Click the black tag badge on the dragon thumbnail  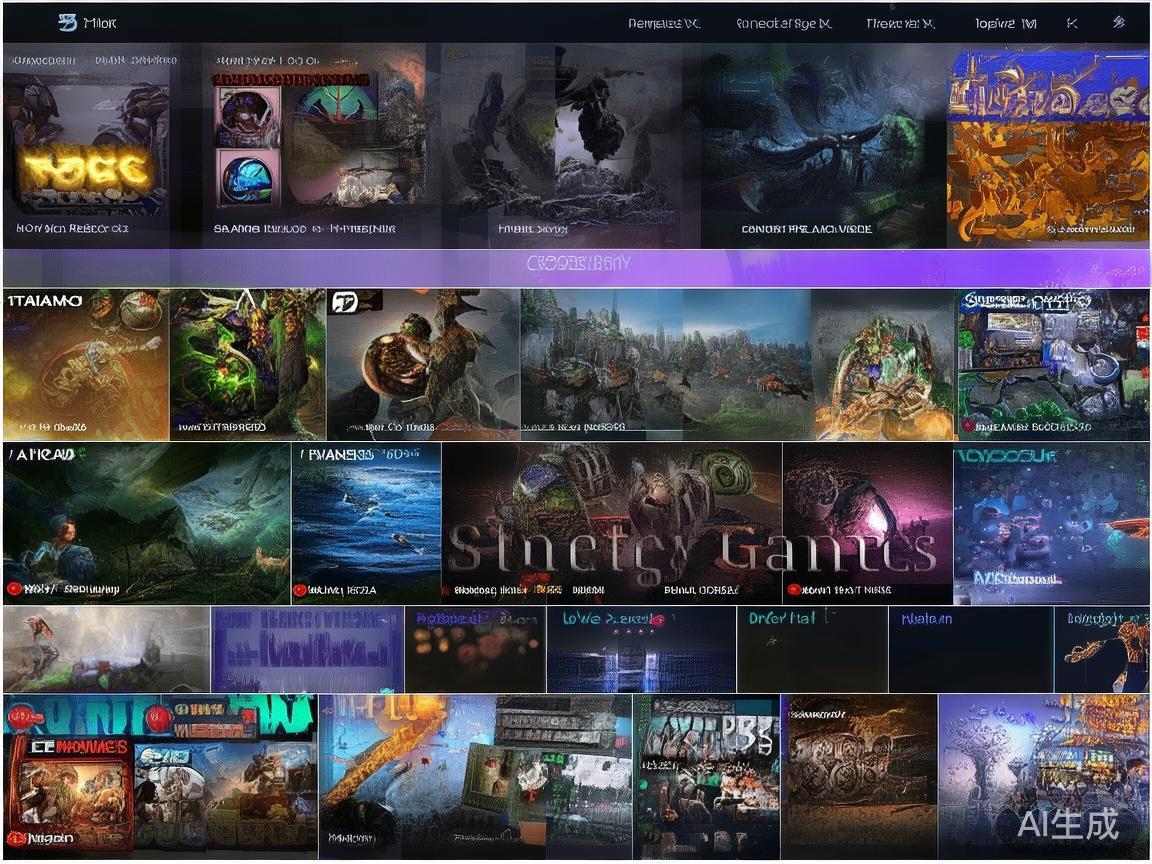pos(344,301)
